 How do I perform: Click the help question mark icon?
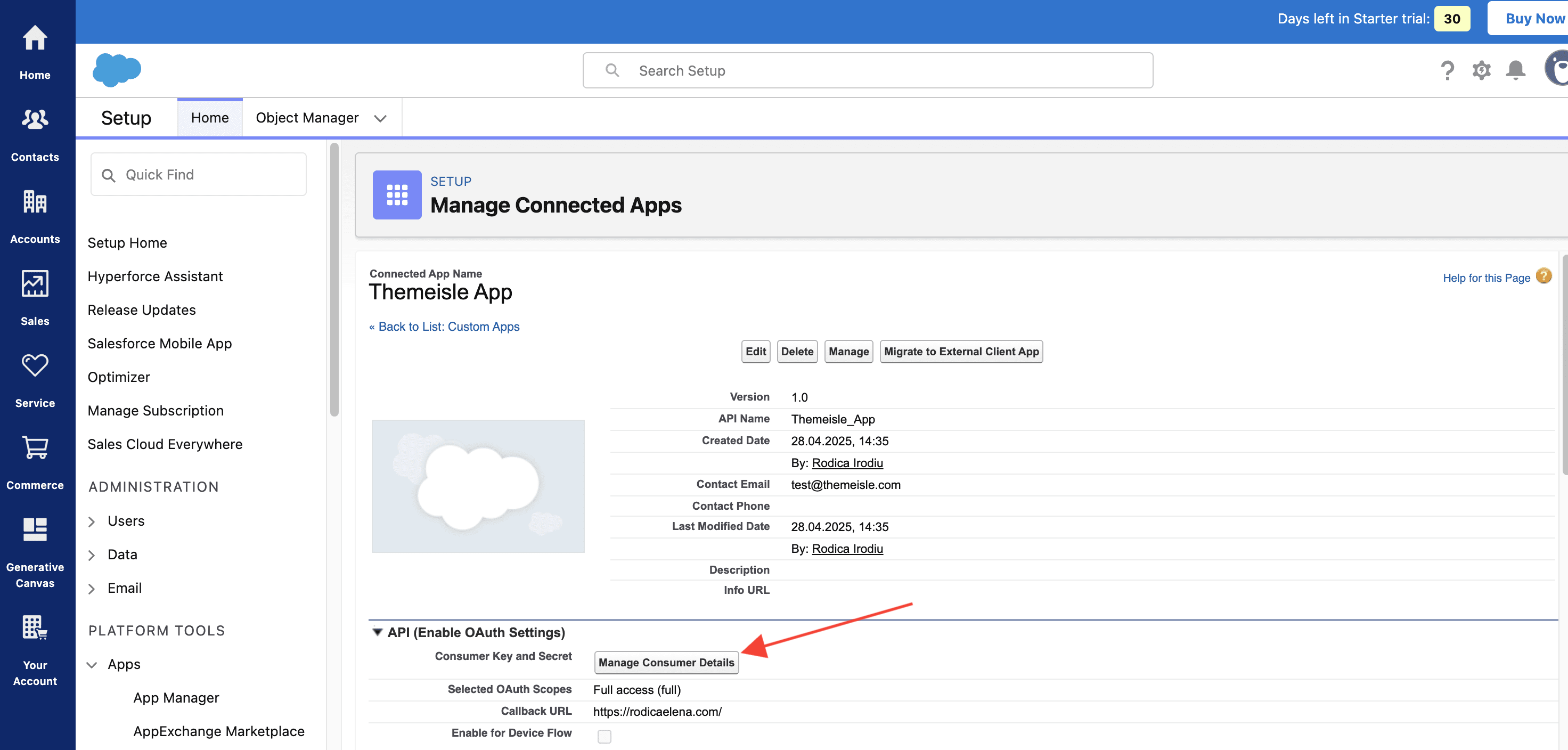[1448, 71]
